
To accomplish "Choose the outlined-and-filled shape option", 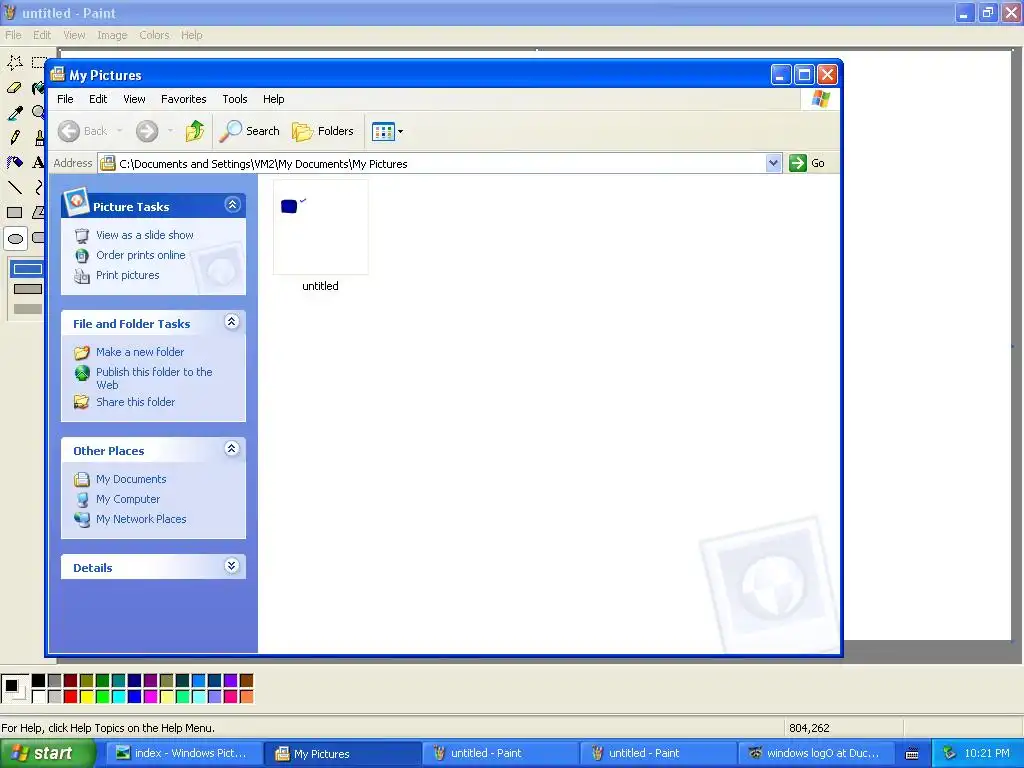I will [x=27, y=289].
